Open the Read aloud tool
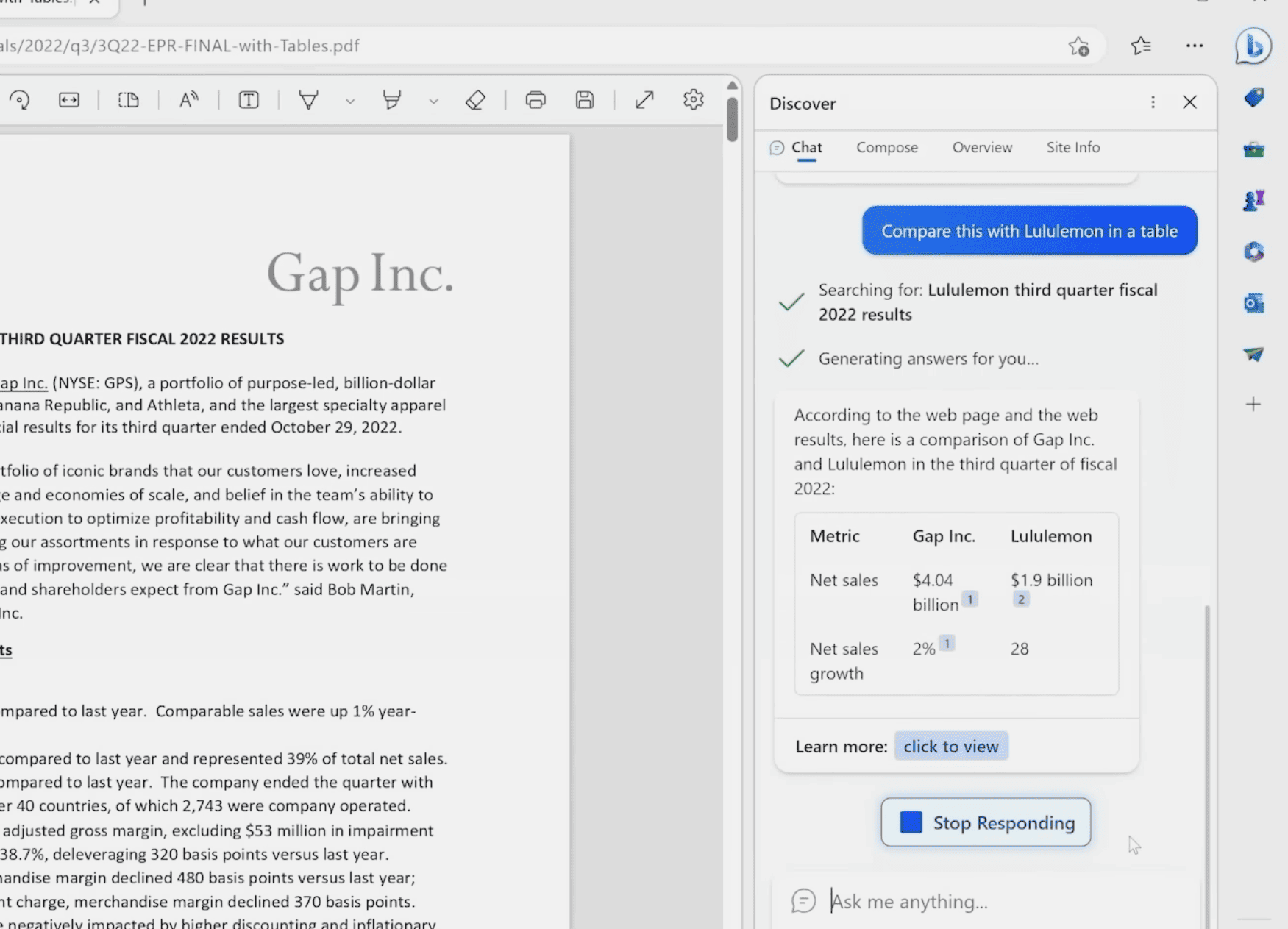The image size is (1288, 929). (189, 100)
